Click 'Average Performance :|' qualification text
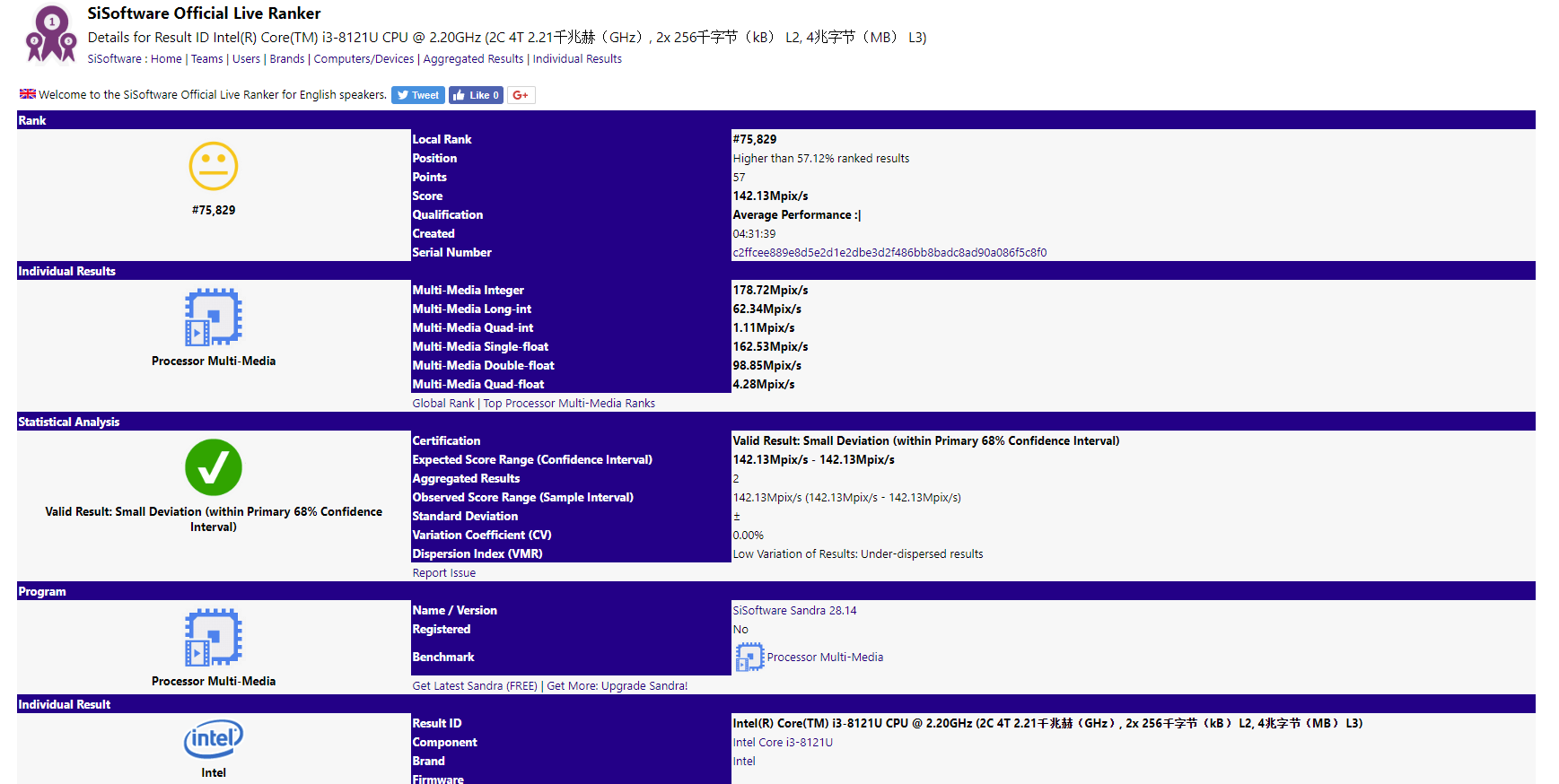This screenshot has height=784, width=1559. pyautogui.click(x=796, y=215)
